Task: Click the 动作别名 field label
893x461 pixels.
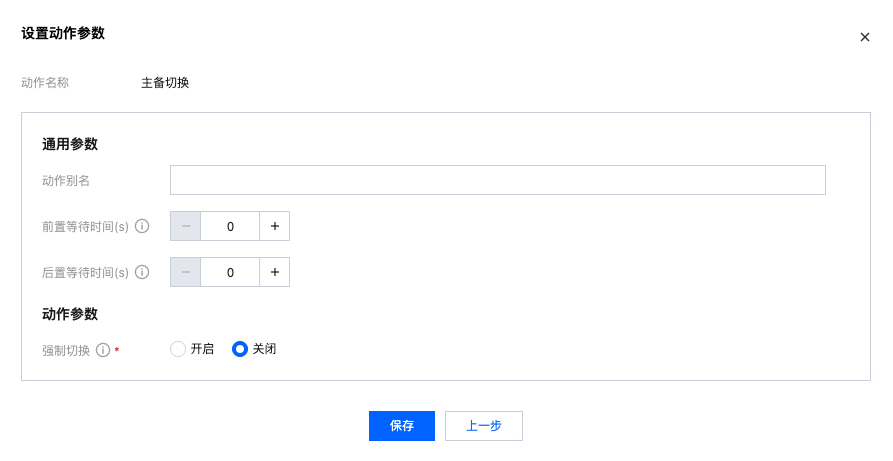Action: (x=66, y=180)
